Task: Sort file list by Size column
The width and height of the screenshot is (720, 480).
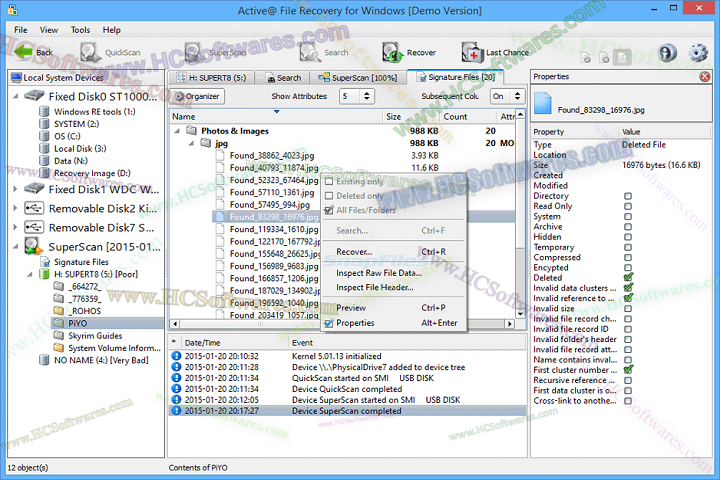Action: click(411, 117)
